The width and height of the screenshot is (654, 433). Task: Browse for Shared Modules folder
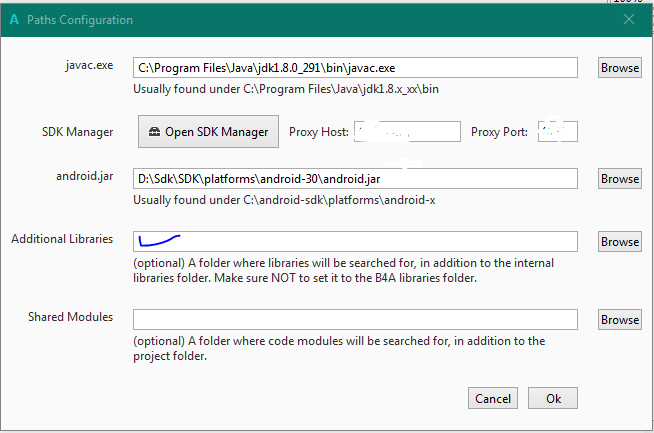pyautogui.click(x=619, y=320)
